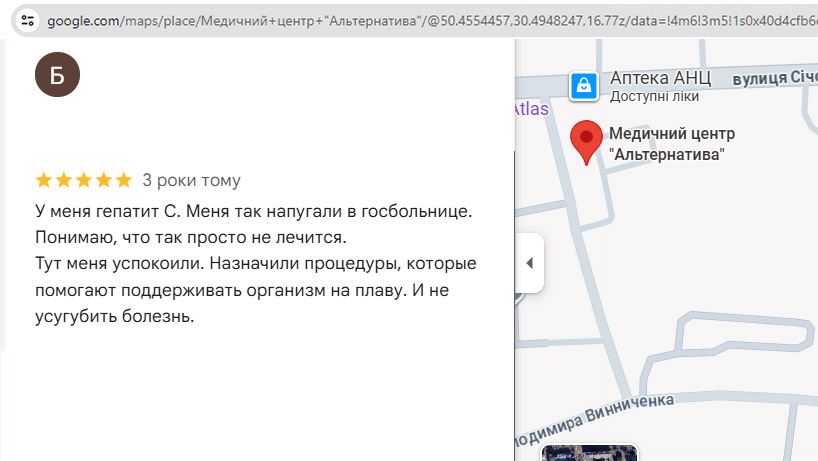Click the вулиця Січо street label
Viewport: 818px width, 461px height.
[x=774, y=77]
